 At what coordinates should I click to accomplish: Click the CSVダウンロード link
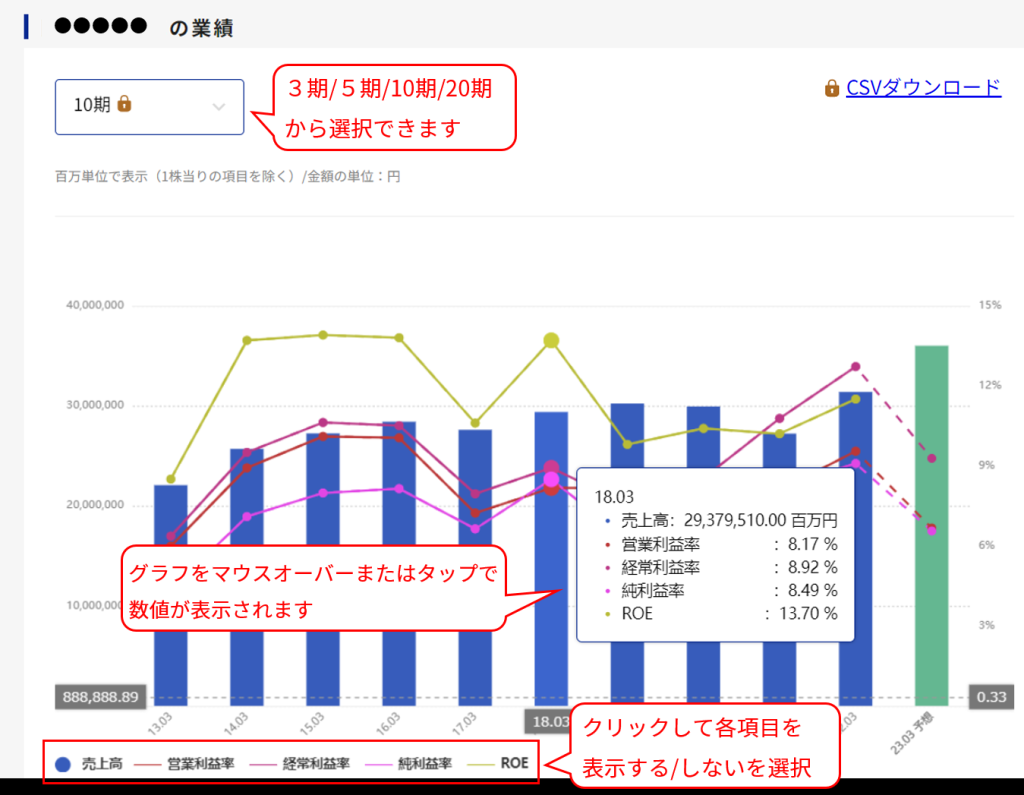[923, 88]
